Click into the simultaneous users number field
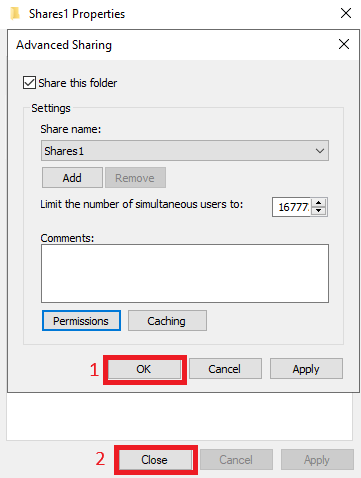The image size is (361, 478). point(292,207)
